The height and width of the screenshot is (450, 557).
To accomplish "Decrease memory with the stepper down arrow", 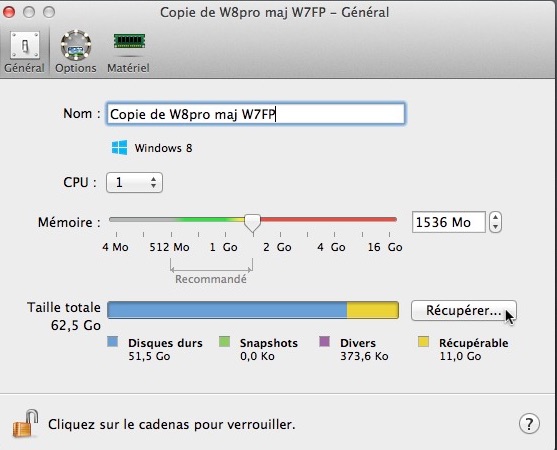I will (x=495, y=227).
